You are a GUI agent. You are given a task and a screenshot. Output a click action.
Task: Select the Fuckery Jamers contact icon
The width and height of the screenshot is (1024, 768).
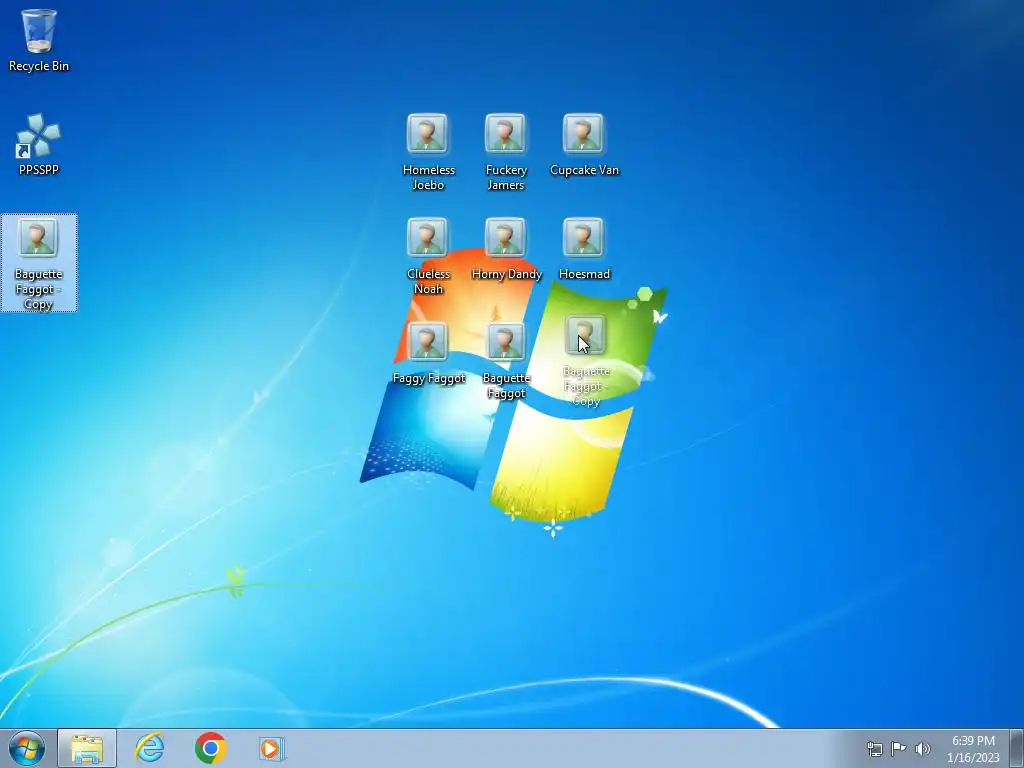click(x=505, y=152)
